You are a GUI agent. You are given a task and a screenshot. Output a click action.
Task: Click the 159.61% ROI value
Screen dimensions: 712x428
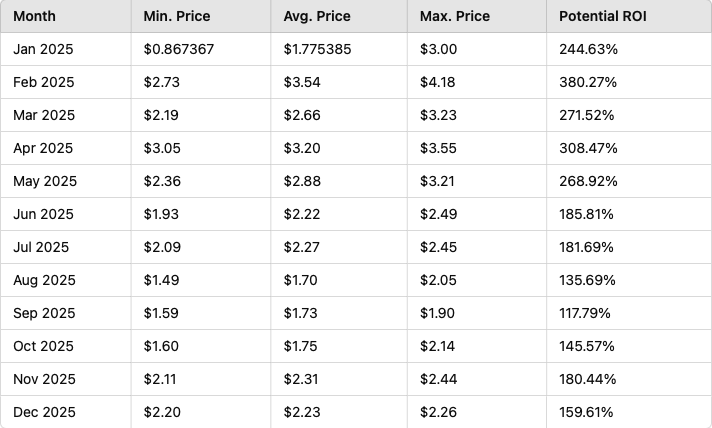tap(586, 412)
